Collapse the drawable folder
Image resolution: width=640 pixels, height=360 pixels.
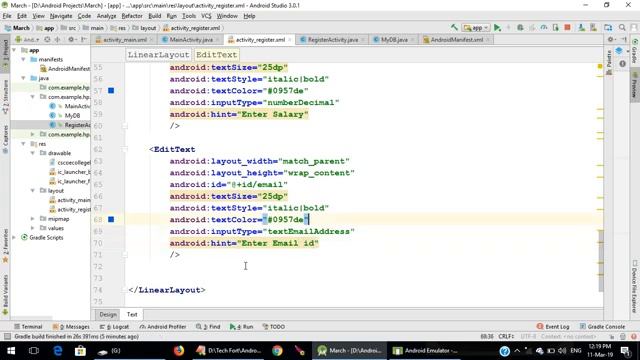click(33, 153)
